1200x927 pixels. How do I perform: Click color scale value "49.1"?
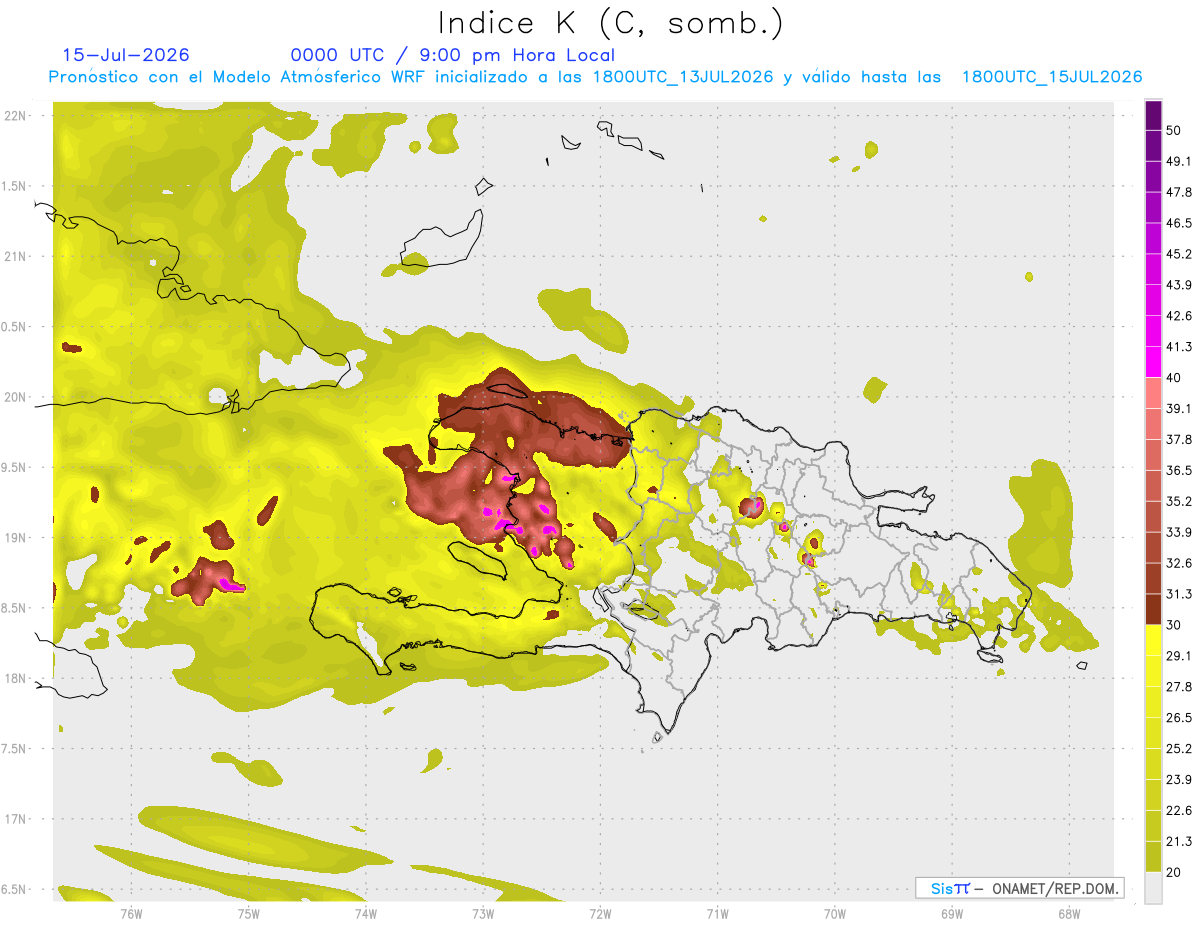(1179, 161)
